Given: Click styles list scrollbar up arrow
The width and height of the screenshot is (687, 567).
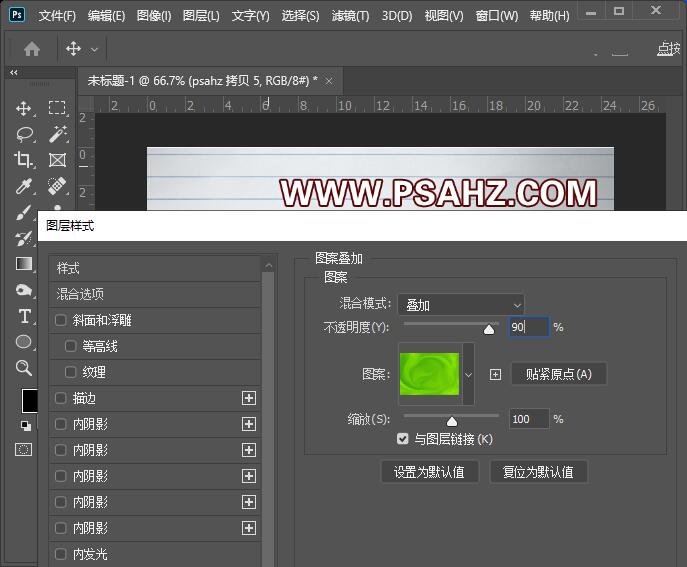Looking at the screenshot, I should click(269, 265).
